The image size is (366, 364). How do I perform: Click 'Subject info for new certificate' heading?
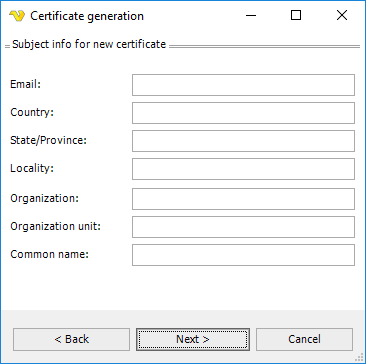[x=89, y=44]
